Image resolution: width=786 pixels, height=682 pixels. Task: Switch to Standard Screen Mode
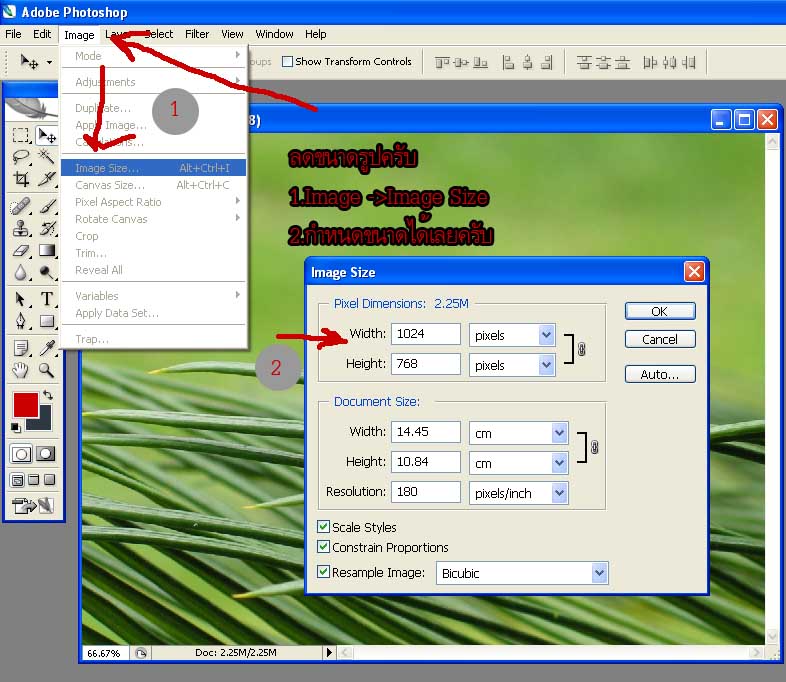click(x=18, y=480)
